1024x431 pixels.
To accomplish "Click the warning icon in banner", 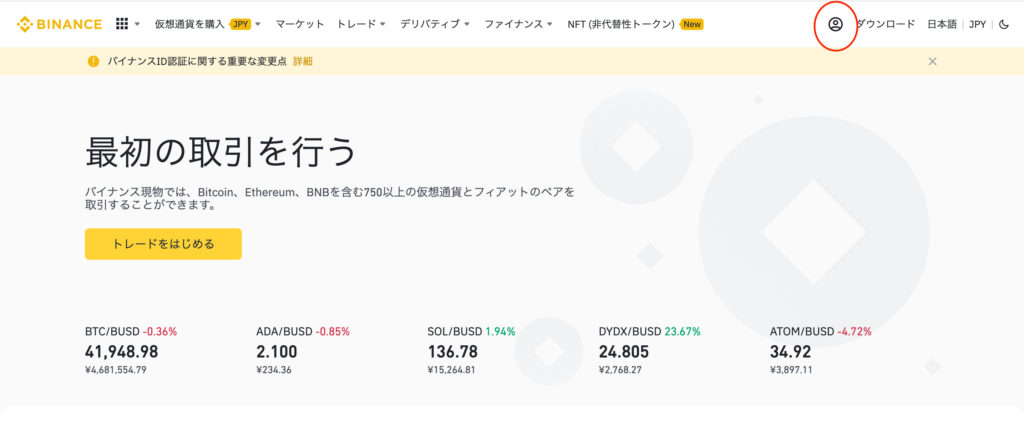I will [93, 61].
